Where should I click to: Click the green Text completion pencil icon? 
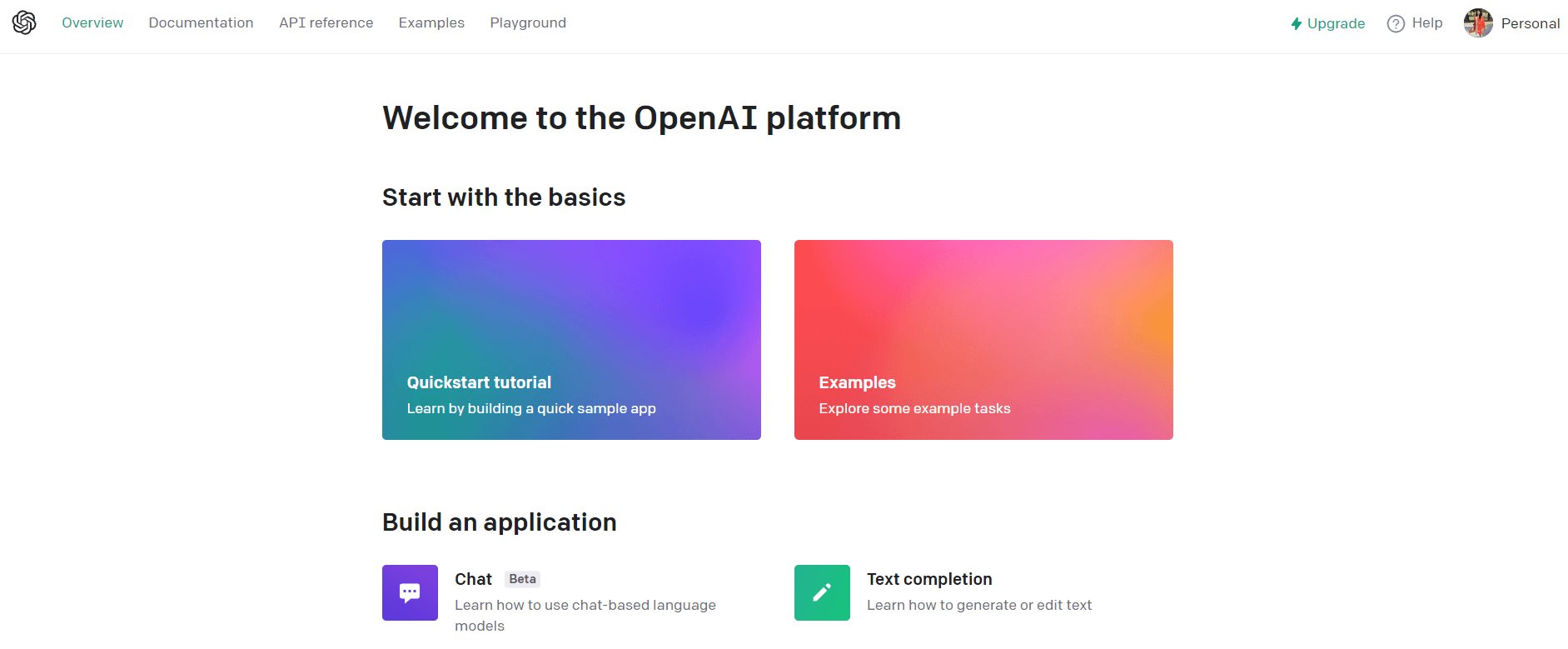[x=822, y=592]
